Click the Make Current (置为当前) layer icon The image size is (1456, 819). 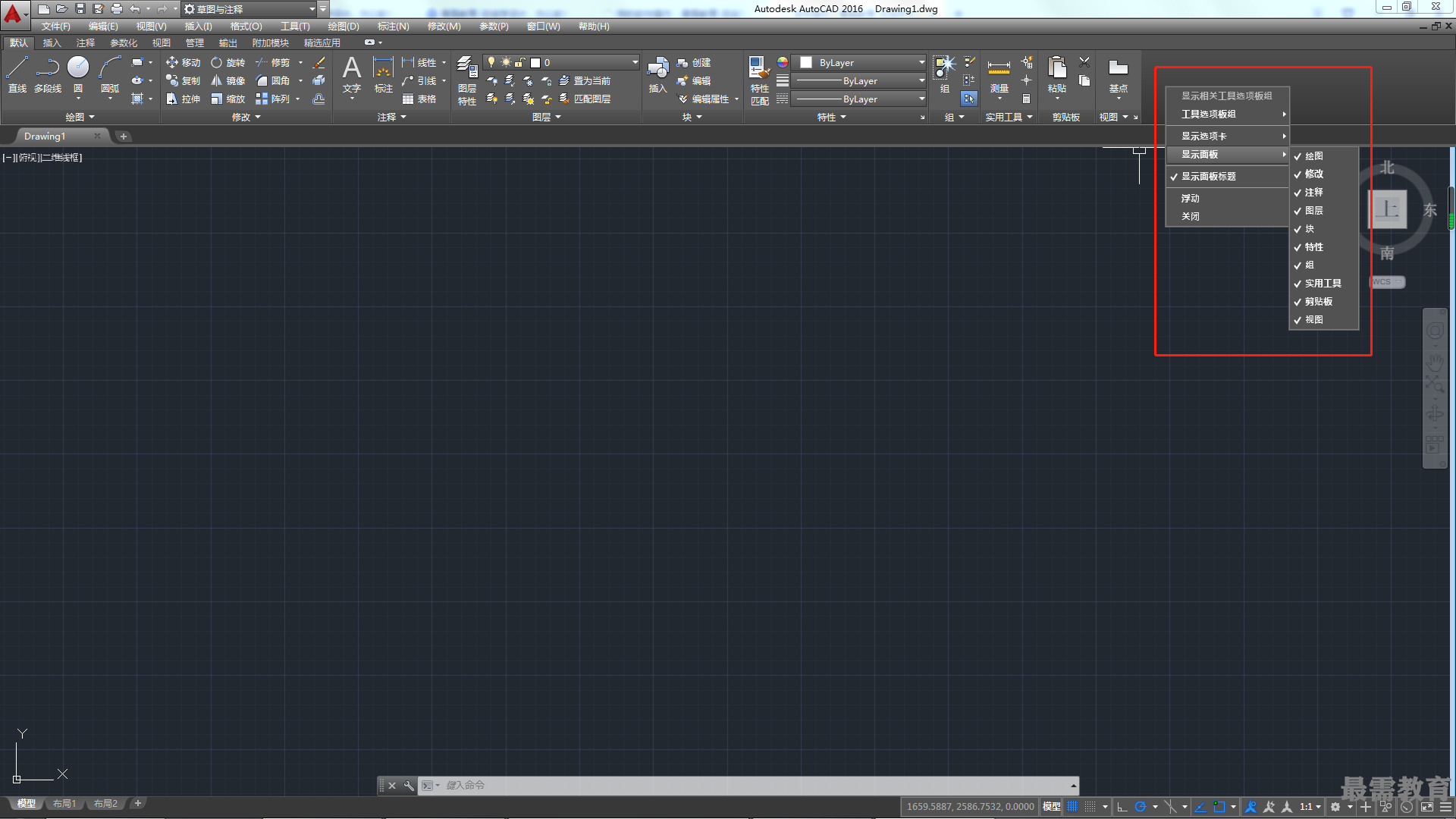coord(585,81)
